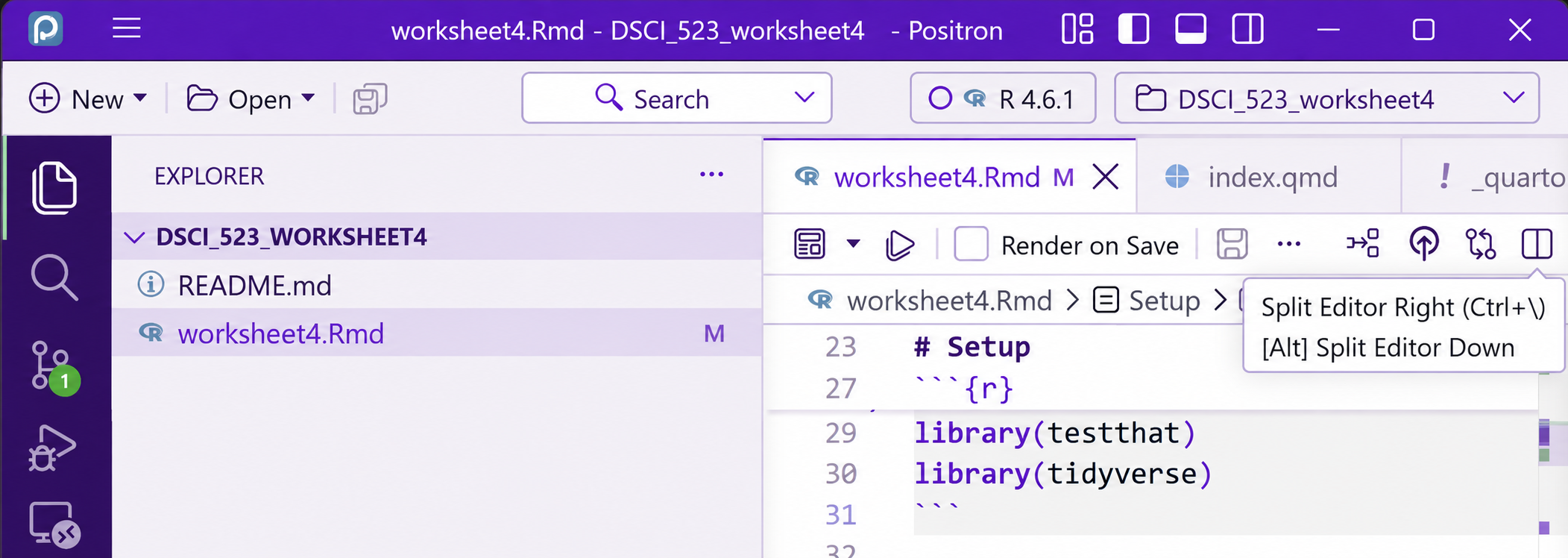
Task: Open the Remote Explorer view
Action: 54,525
